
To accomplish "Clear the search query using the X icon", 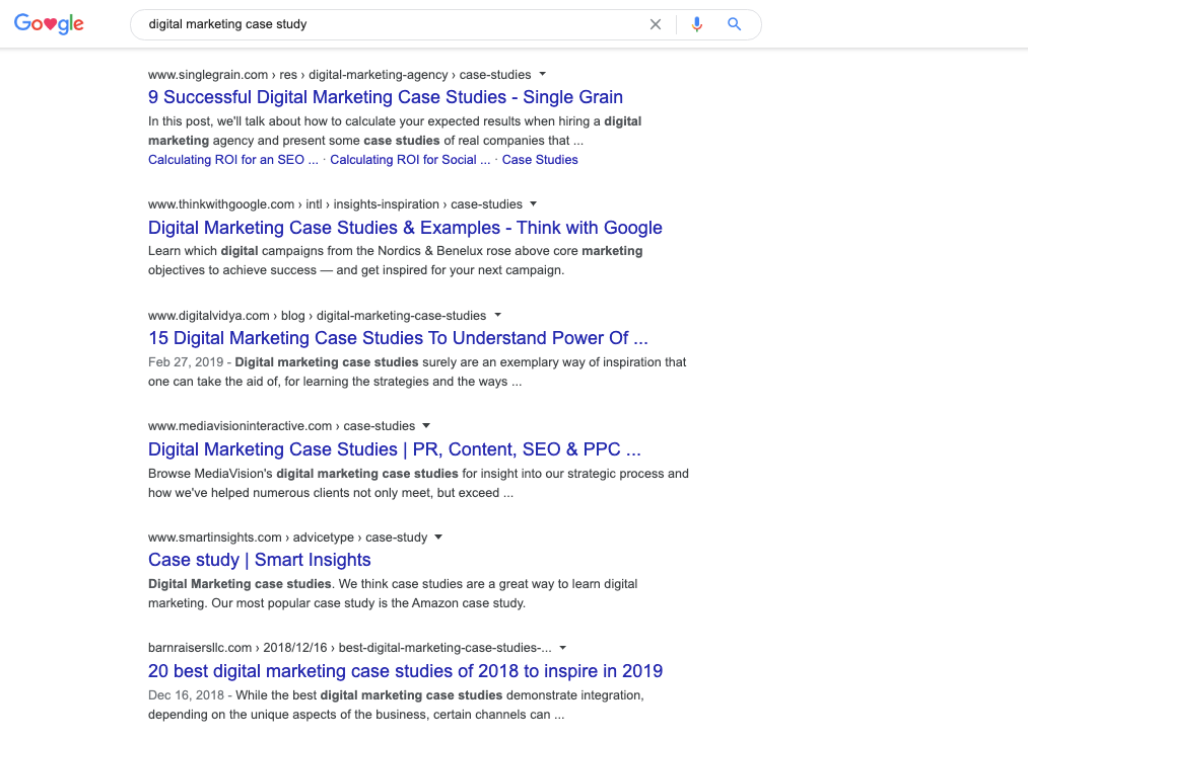I will [655, 23].
